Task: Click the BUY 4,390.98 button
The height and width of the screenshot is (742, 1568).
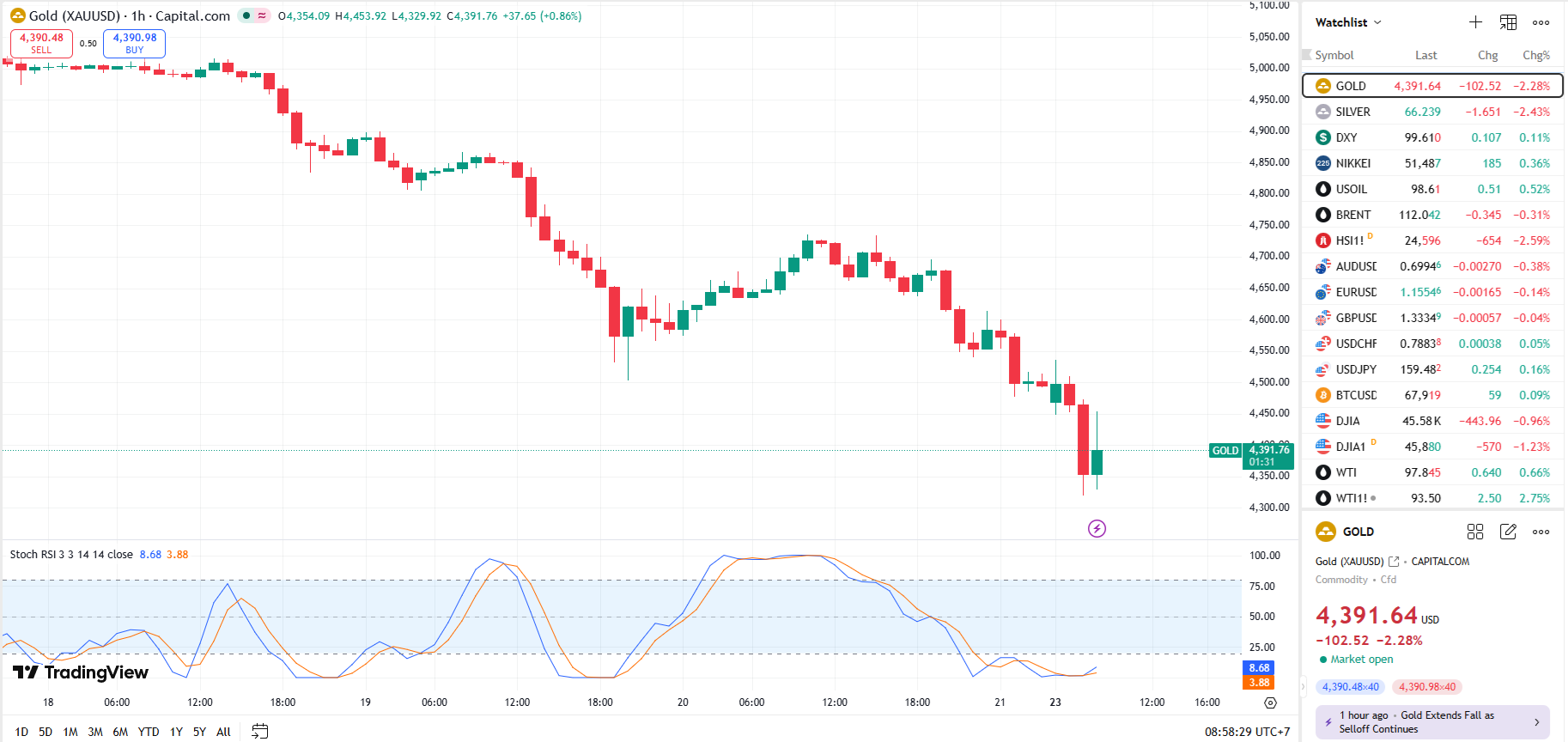Action: point(135,43)
